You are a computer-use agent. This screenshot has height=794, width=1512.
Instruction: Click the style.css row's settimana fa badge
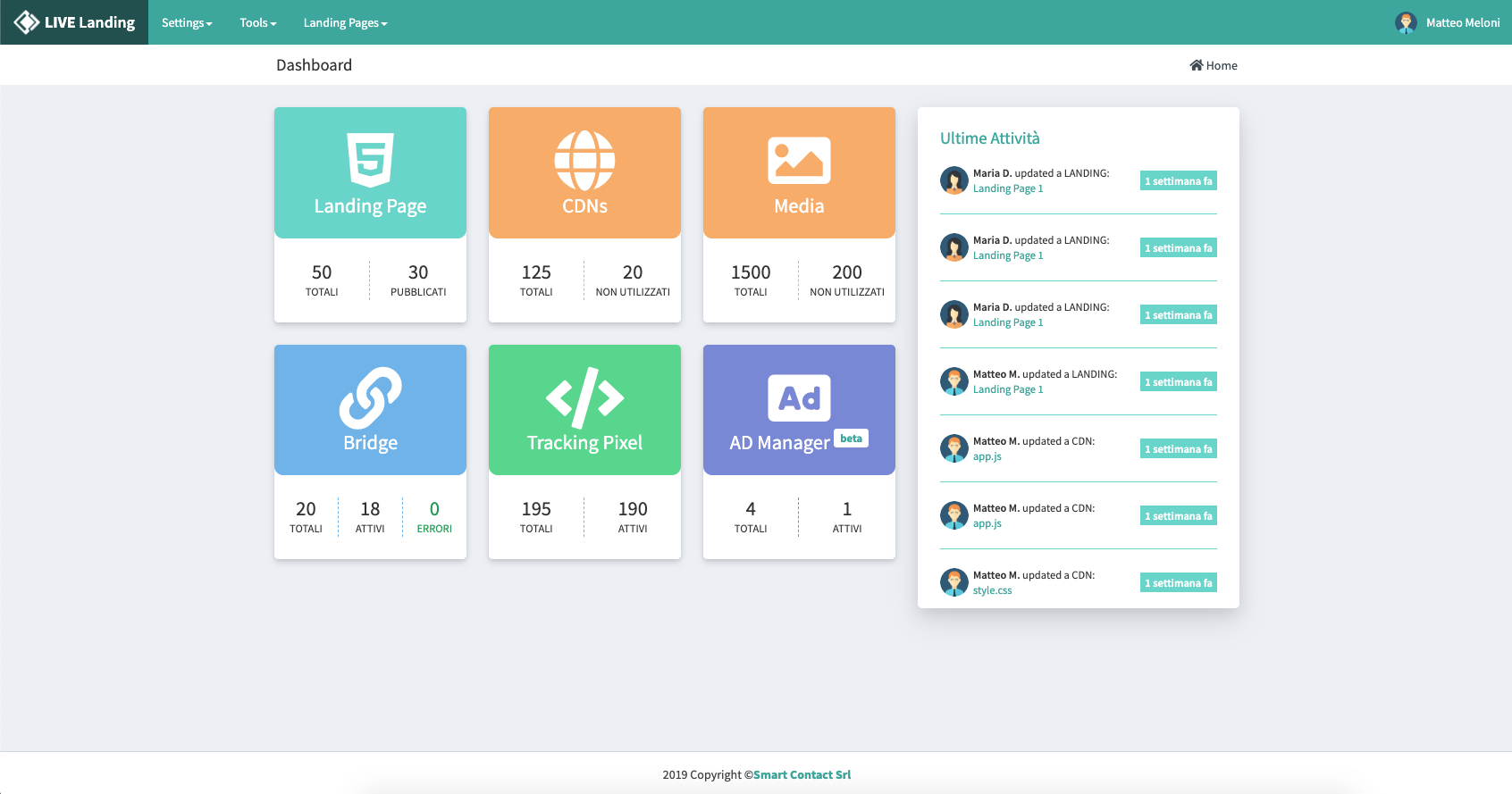click(1179, 582)
